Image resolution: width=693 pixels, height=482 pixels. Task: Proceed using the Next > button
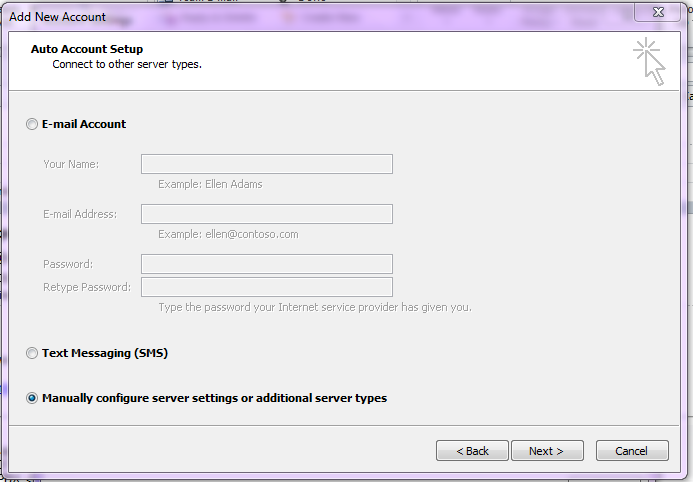tap(547, 451)
